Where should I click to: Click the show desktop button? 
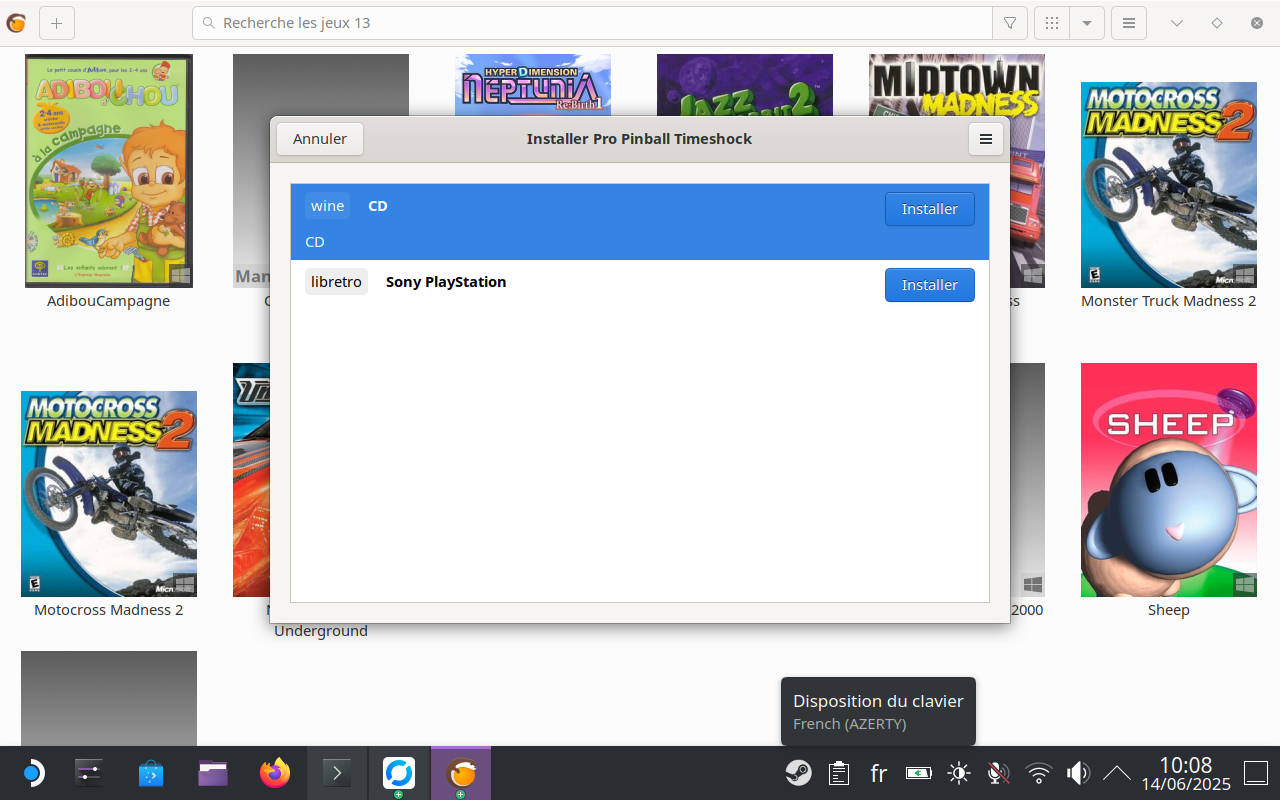tap(1256, 773)
